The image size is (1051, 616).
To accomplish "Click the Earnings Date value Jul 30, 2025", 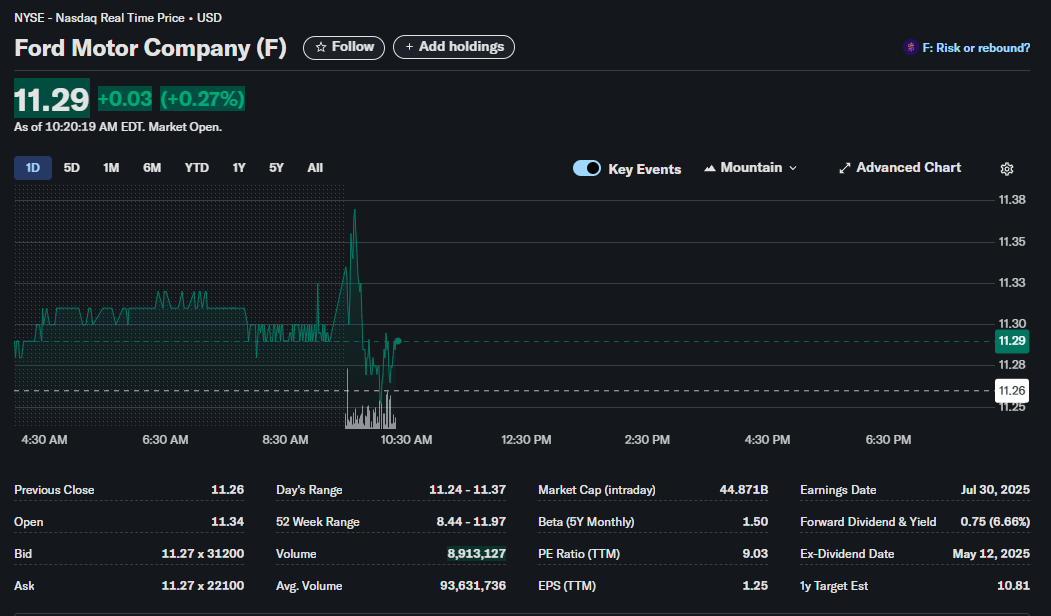I will (995, 490).
